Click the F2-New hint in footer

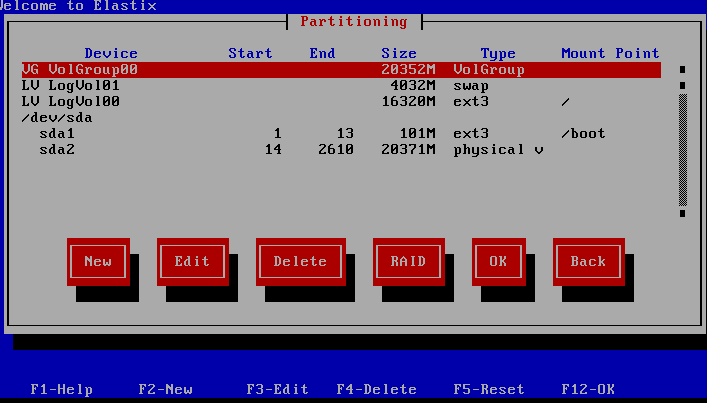[x=165, y=389]
